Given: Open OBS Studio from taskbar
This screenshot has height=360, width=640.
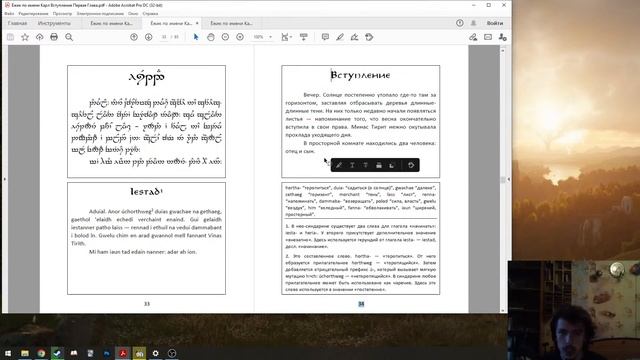Looking at the screenshot, I should coord(172,353).
